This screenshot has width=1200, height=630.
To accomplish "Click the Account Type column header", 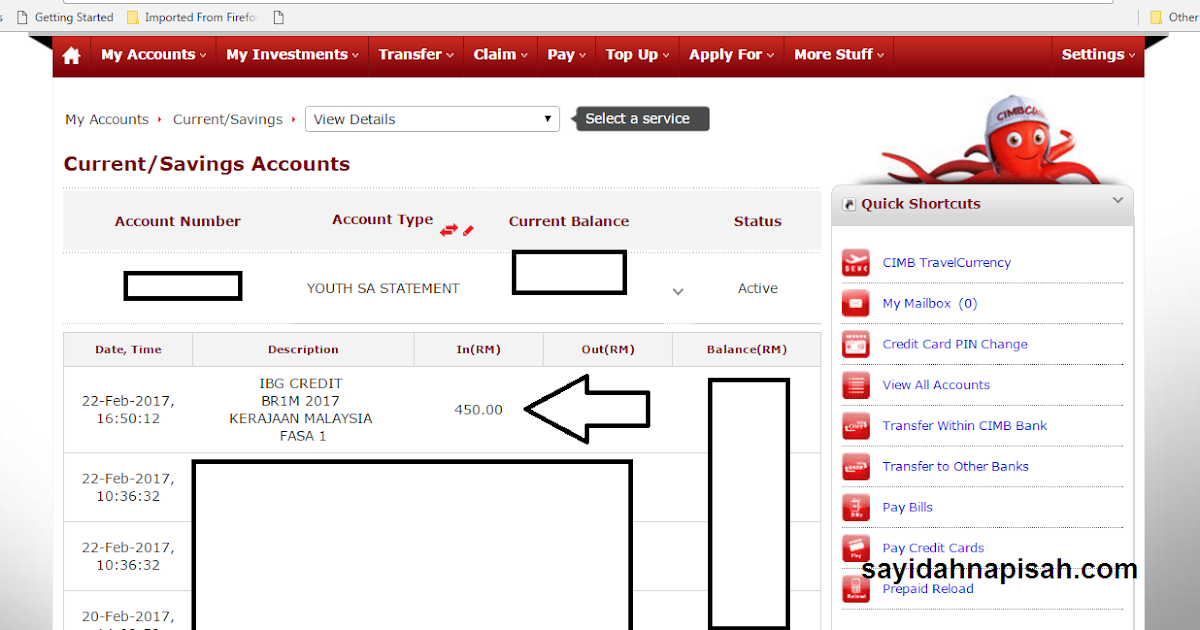I will (x=383, y=220).
